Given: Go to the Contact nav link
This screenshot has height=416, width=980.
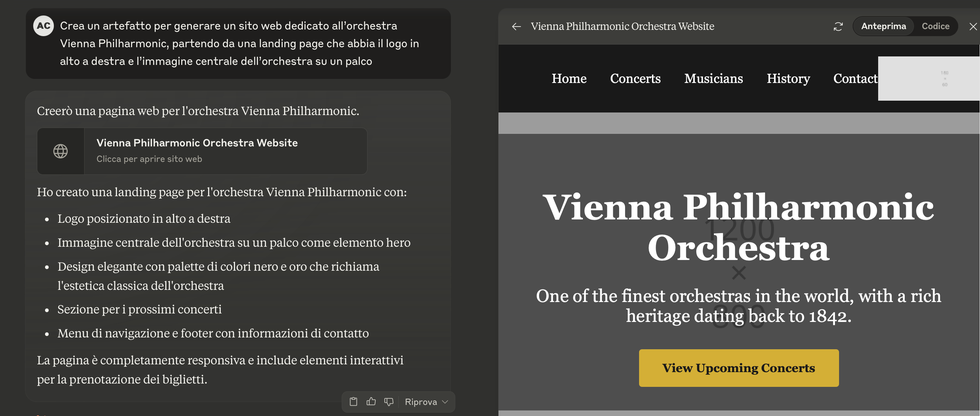Looking at the screenshot, I should (x=856, y=79).
